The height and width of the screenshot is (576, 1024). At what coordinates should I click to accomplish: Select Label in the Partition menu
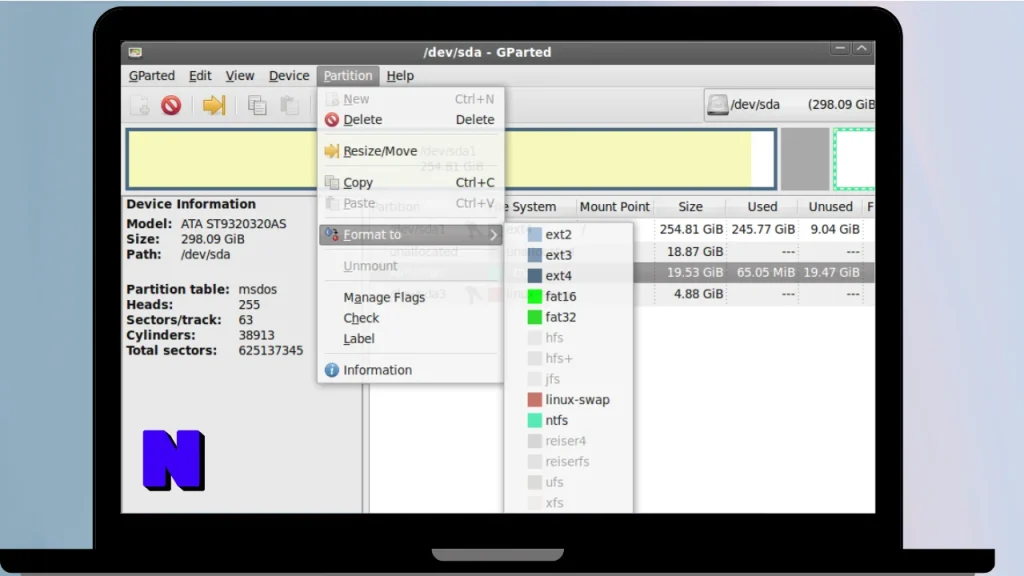point(410,339)
